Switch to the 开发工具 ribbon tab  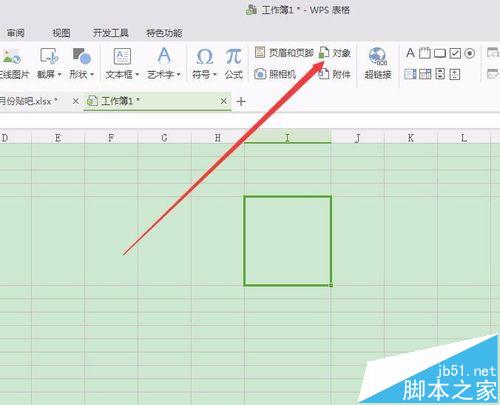coord(110,33)
